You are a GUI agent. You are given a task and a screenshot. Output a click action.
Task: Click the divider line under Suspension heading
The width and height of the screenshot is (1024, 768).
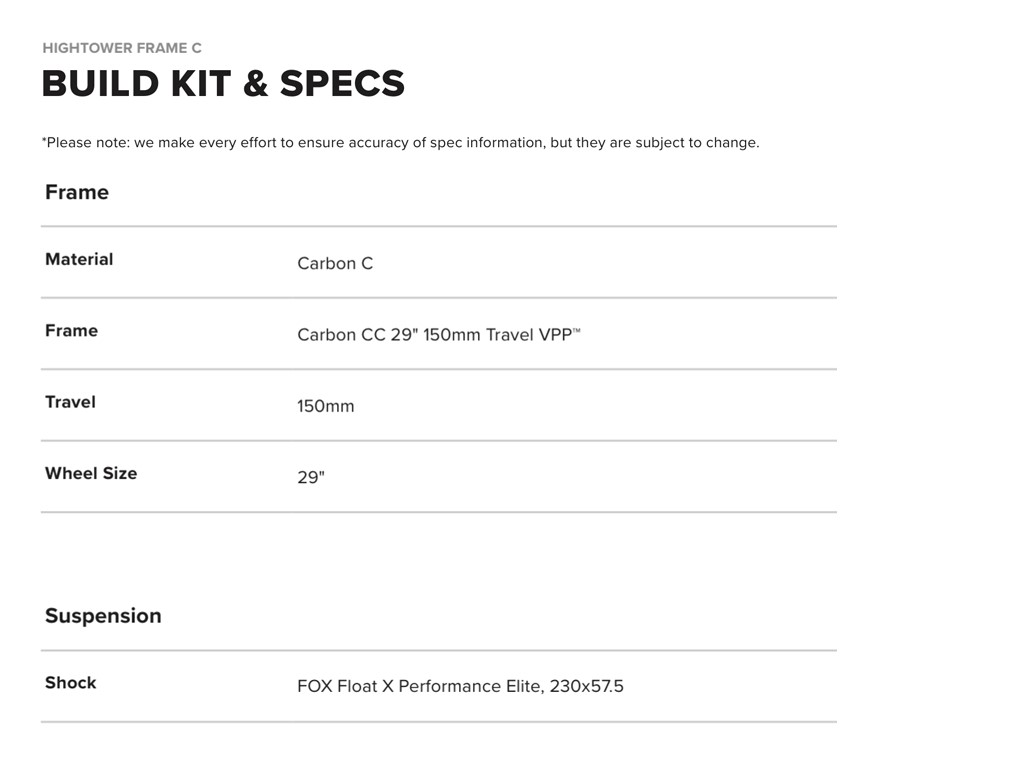tap(438, 651)
